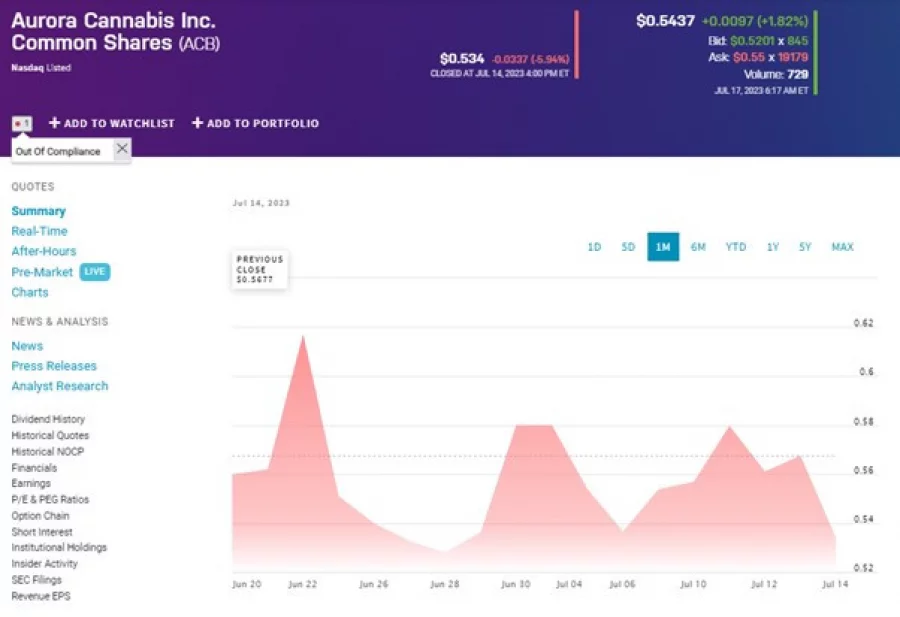Open the Charts page
The width and height of the screenshot is (900, 617).
pyautogui.click(x=30, y=293)
